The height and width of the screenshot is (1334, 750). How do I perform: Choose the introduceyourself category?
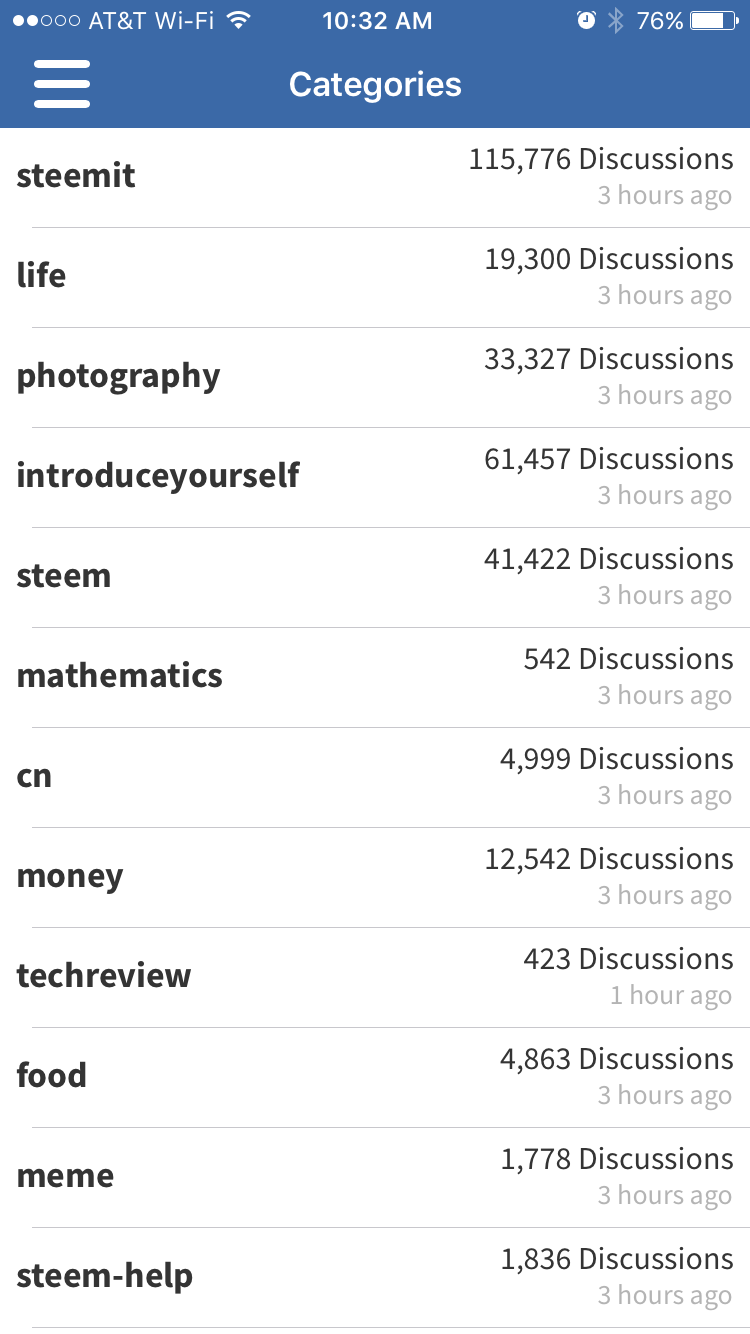click(x=375, y=478)
